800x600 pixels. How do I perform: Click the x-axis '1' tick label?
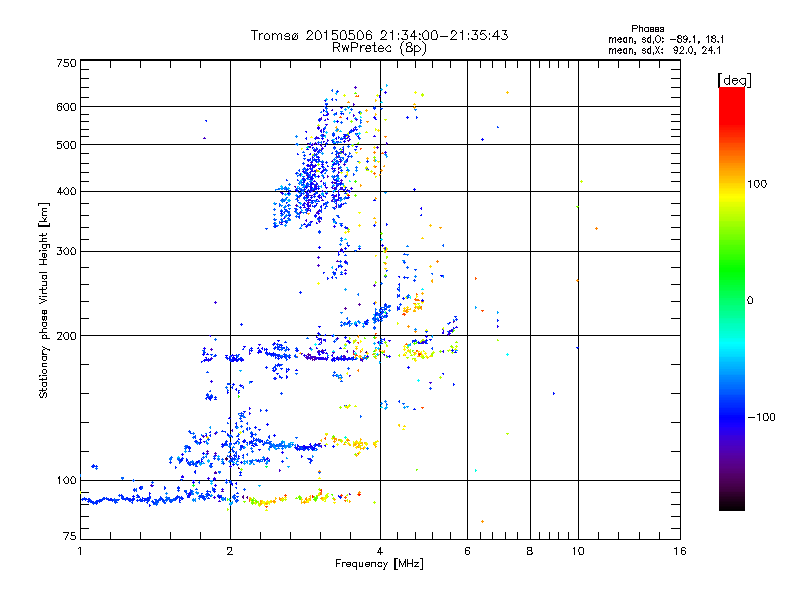tap(80, 551)
